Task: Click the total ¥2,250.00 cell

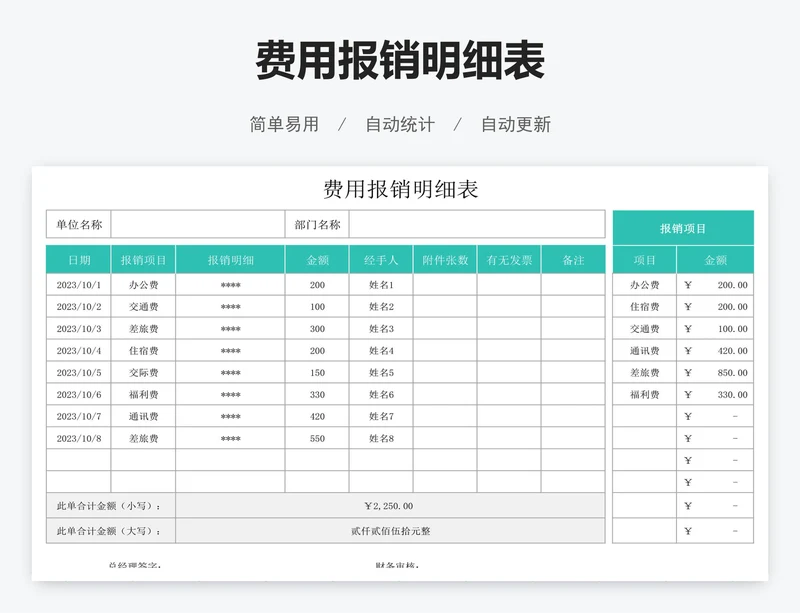Action: click(390, 506)
